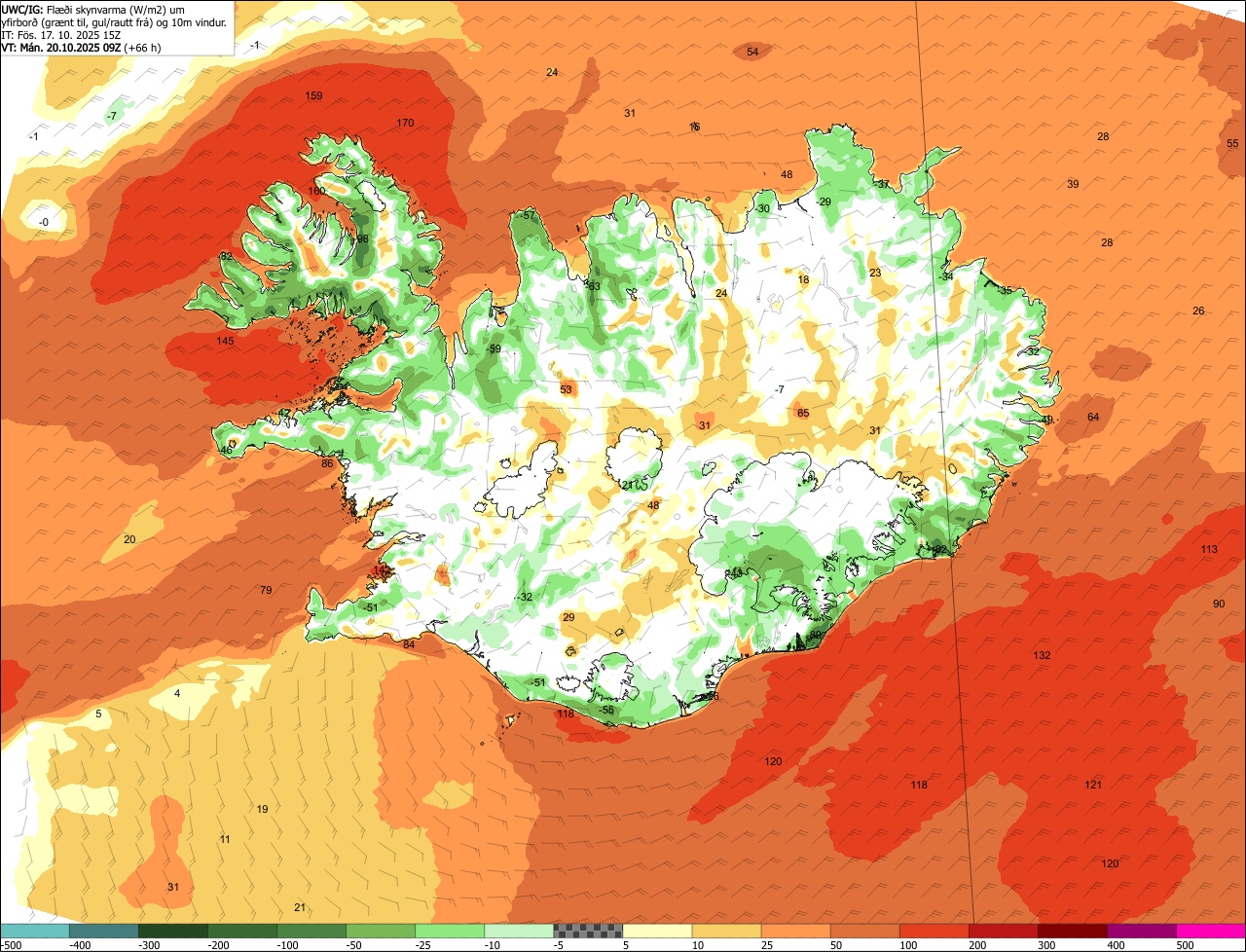Click the map value 64

1093,417
